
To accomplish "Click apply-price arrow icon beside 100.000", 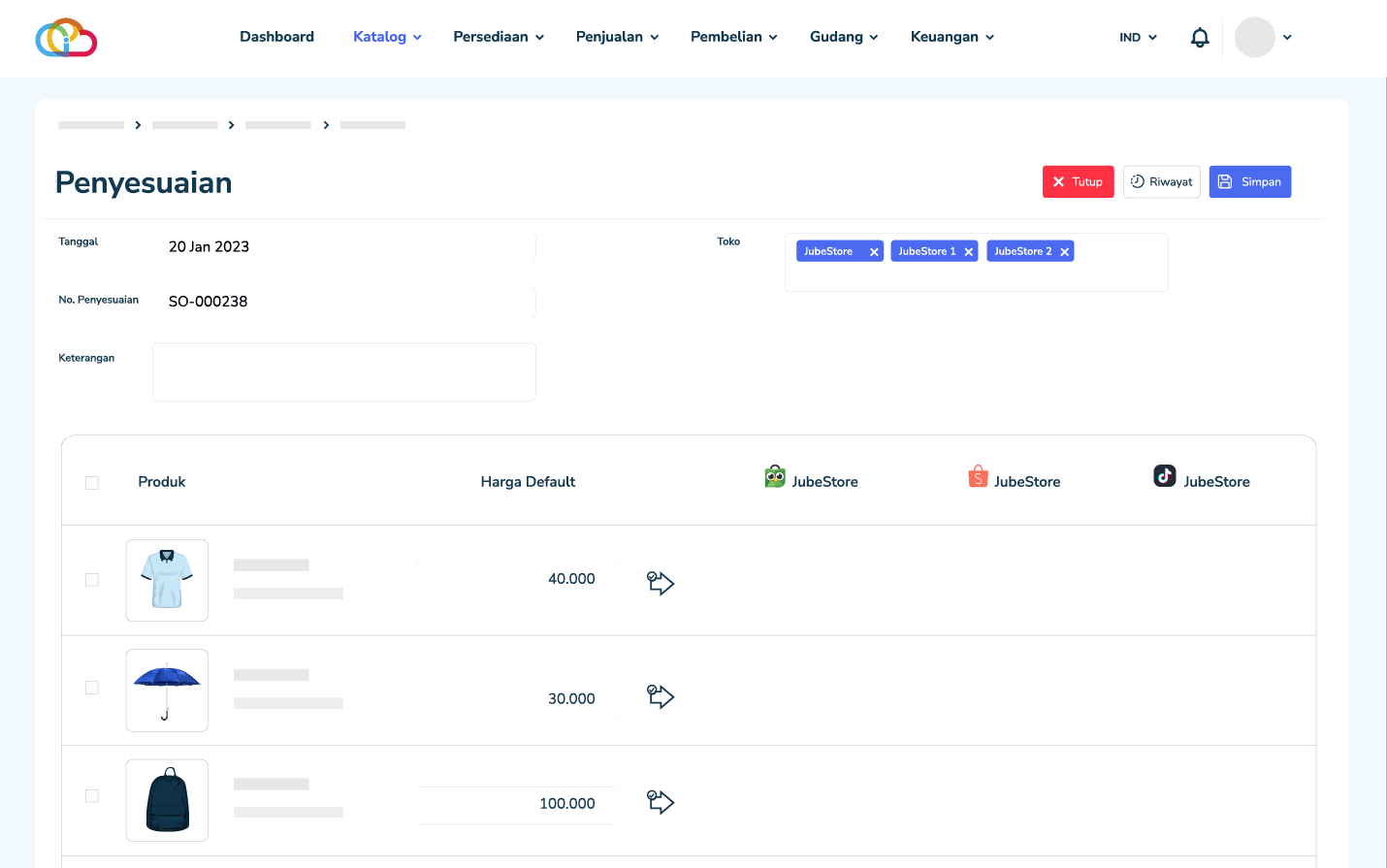I will point(661,801).
